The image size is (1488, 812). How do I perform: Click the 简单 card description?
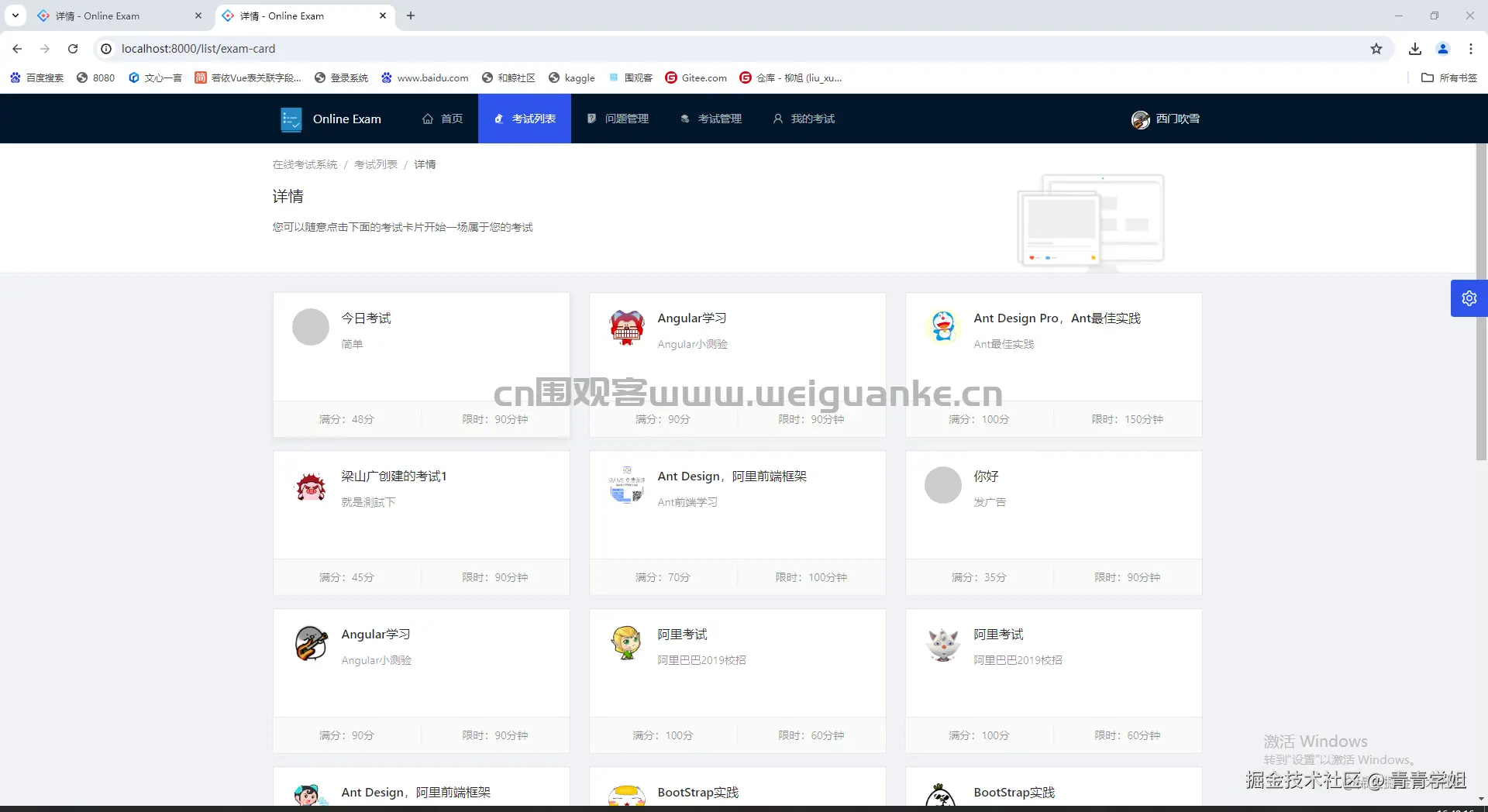[353, 344]
